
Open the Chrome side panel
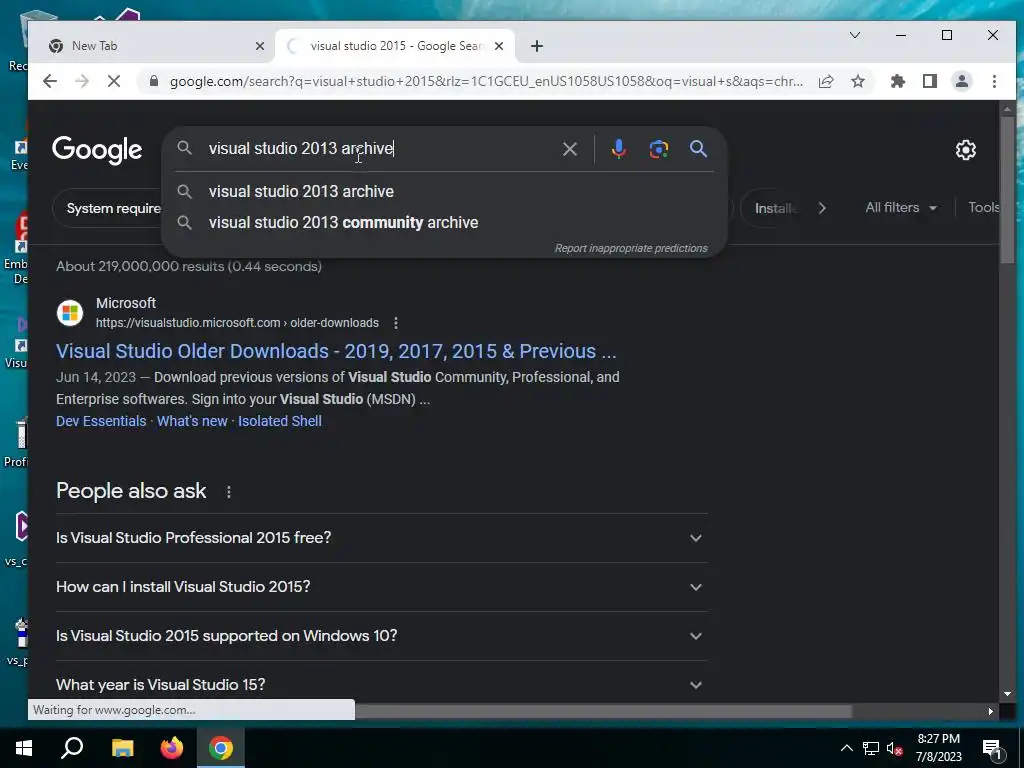930,81
